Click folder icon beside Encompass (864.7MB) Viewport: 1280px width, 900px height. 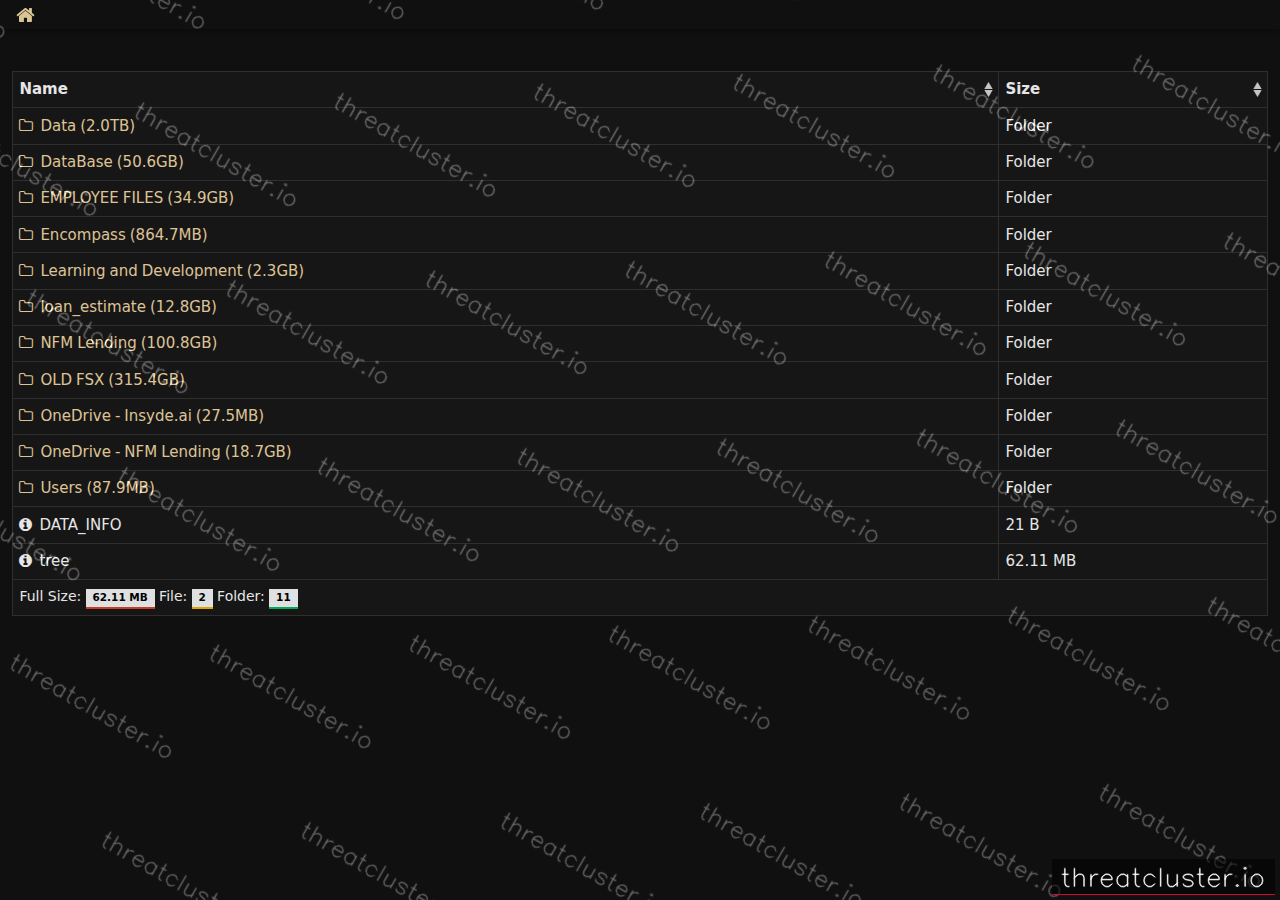pyautogui.click(x=26, y=235)
